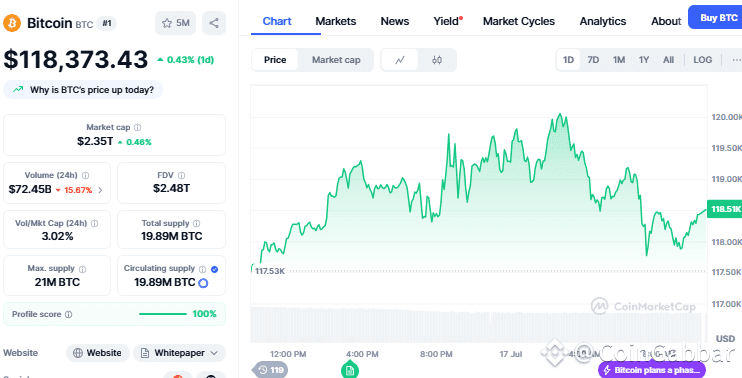This screenshot has height=378, width=742.
Task: Switch chart to Market cap
Action: [336, 60]
